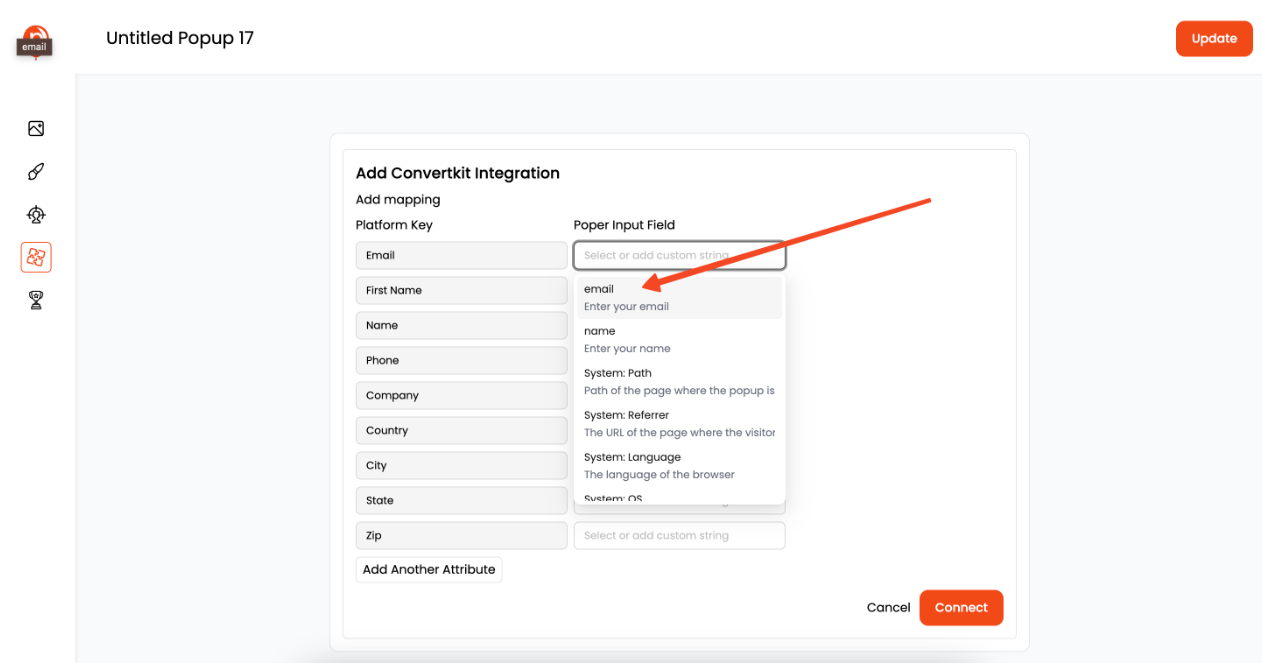Open the paintbrush design icon in sidebar
The image size is (1262, 664).
(x=36, y=172)
